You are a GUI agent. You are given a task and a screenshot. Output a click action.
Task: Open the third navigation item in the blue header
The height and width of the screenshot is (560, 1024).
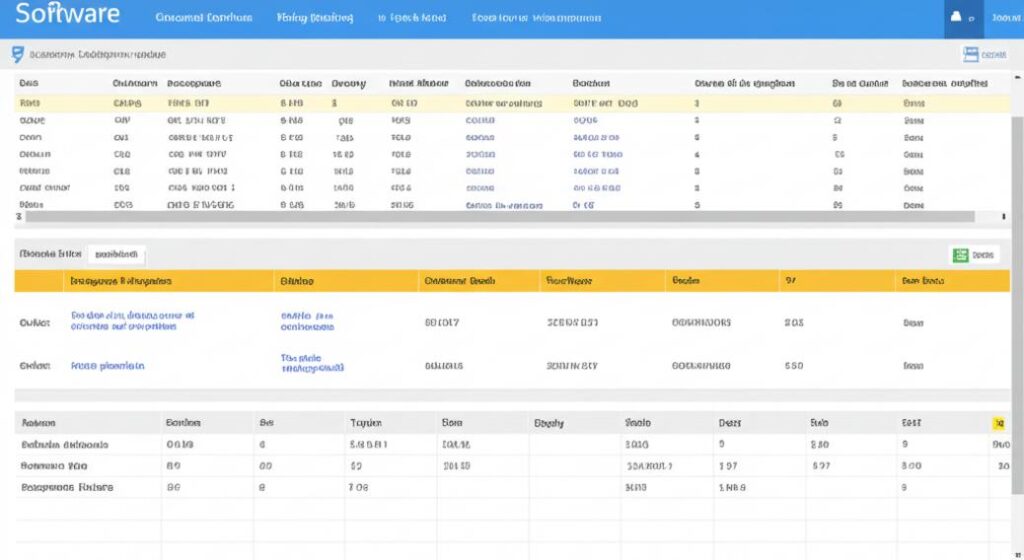click(412, 18)
